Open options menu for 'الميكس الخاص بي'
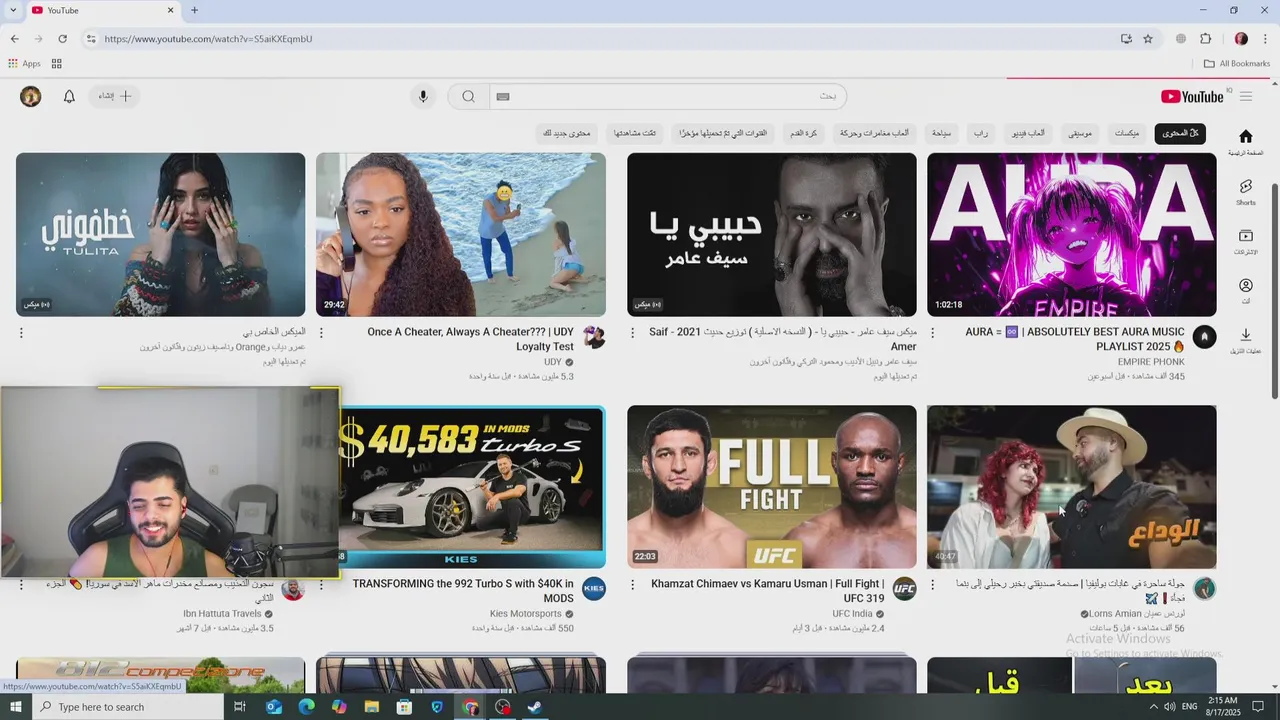Viewport: 1280px width, 720px height. coord(21,333)
